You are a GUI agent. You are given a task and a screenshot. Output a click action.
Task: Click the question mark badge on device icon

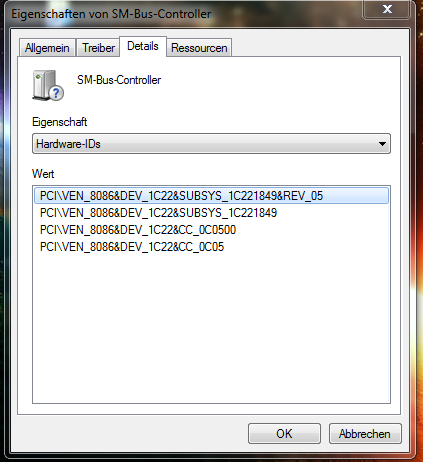point(57,93)
